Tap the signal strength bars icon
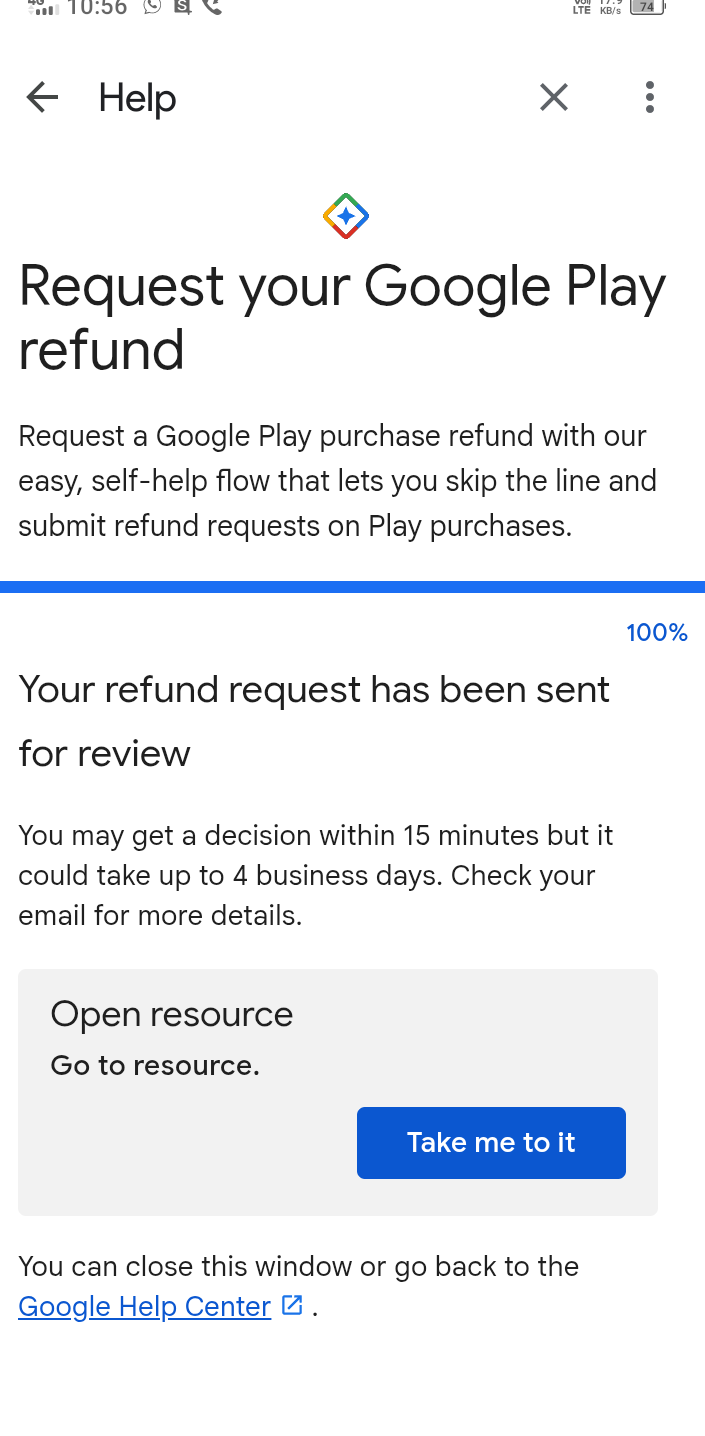This screenshot has height=1436, width=705. 41,7
